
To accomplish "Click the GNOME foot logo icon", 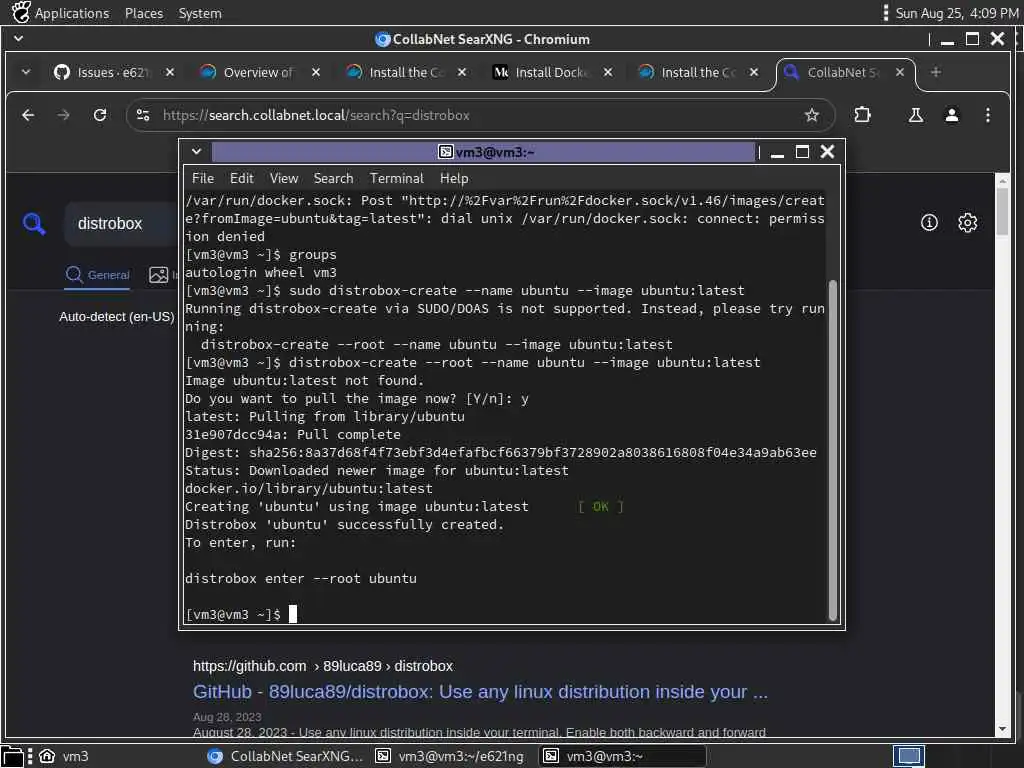I will [21, 12].
